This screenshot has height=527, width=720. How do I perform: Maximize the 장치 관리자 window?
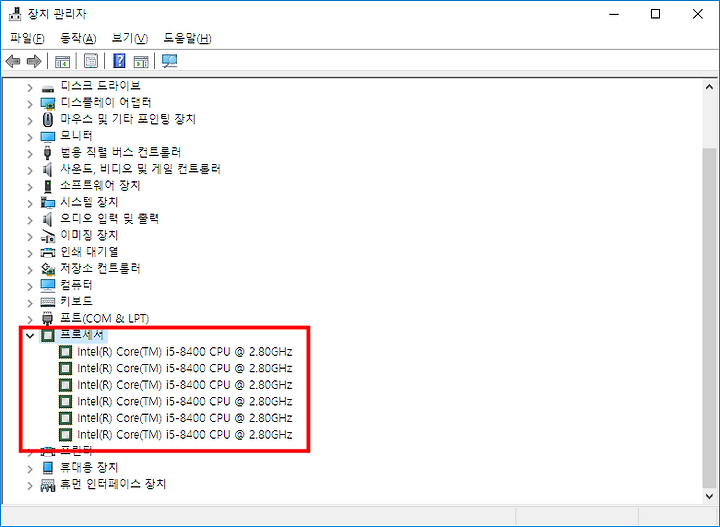coord(656,14)
